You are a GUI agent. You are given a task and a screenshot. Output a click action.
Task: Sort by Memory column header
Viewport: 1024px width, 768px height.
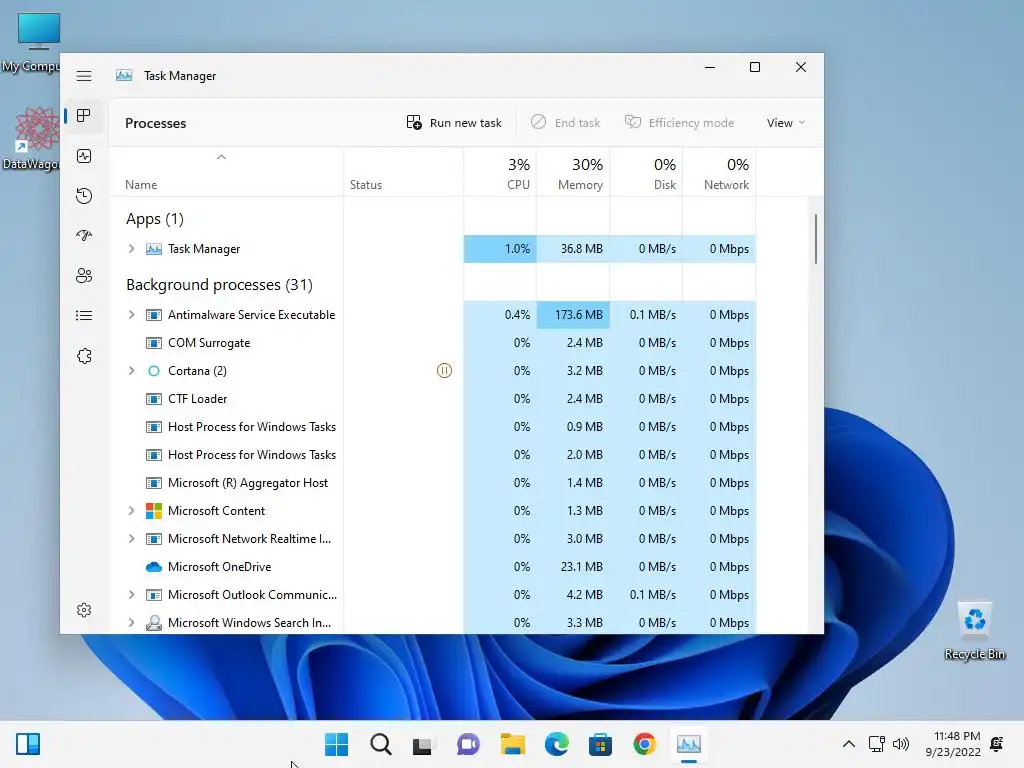click(573, 172)
